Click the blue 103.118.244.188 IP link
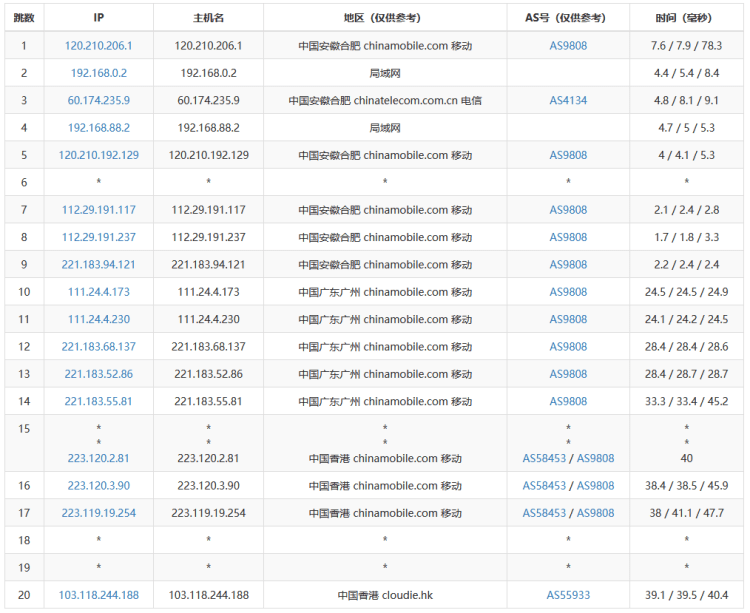 point(98,595)
